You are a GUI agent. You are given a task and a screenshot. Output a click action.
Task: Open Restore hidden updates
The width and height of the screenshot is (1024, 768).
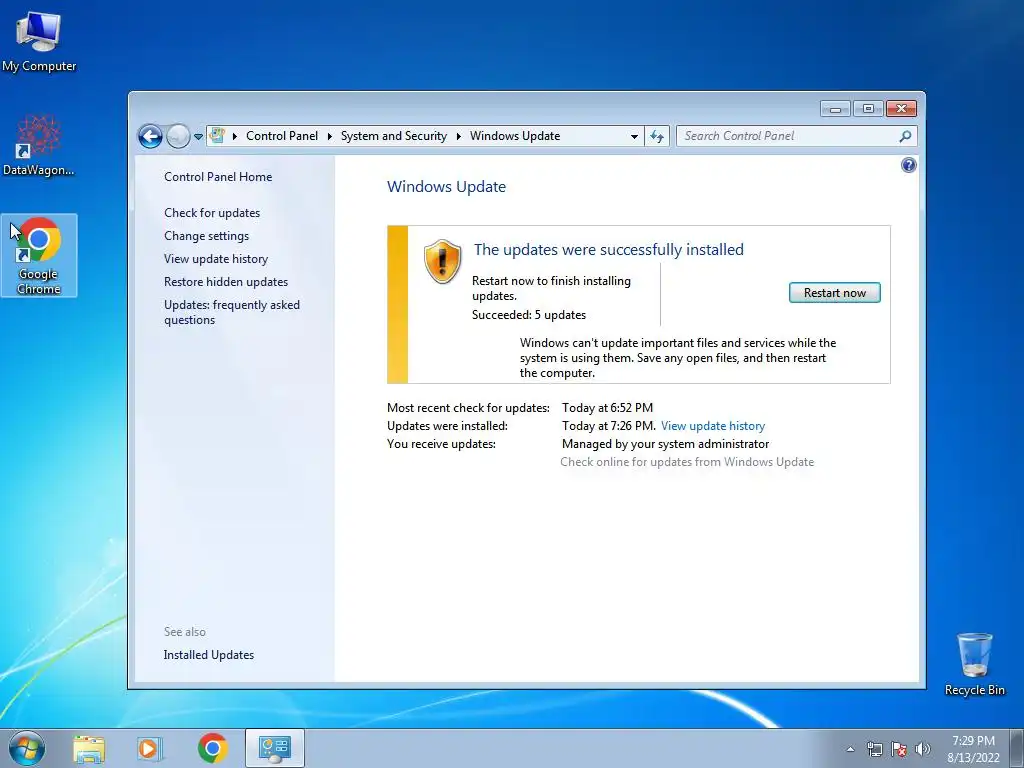pyautogui.click(x=226, y=281)
